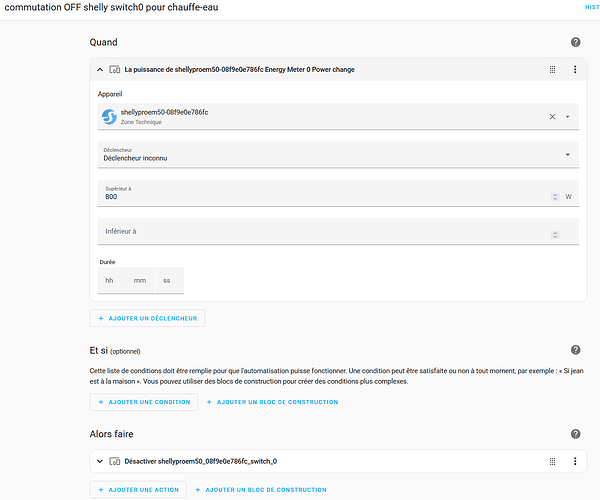
Task: Clear the shellyproem50 device selection
Action: point(552,117)
